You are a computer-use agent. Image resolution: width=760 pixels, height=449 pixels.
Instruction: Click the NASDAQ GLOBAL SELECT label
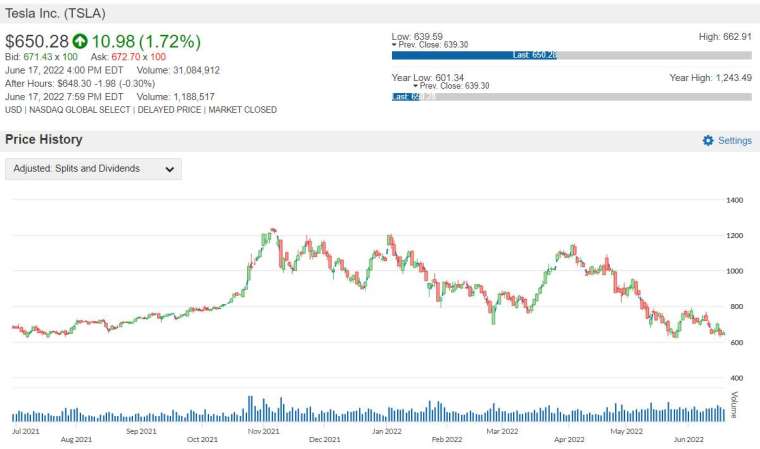[x=79, y=110]
